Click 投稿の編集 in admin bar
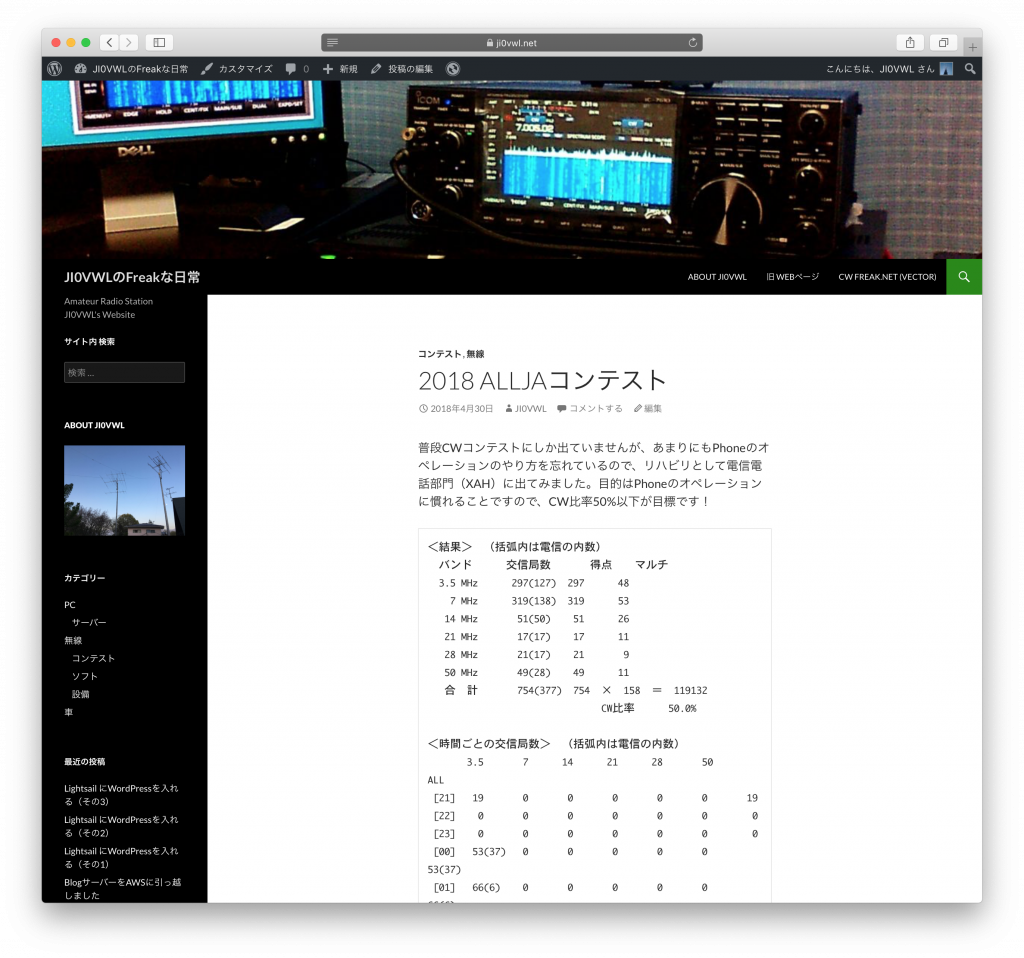Screen dimensions: 1024x958 pos(402,69)
